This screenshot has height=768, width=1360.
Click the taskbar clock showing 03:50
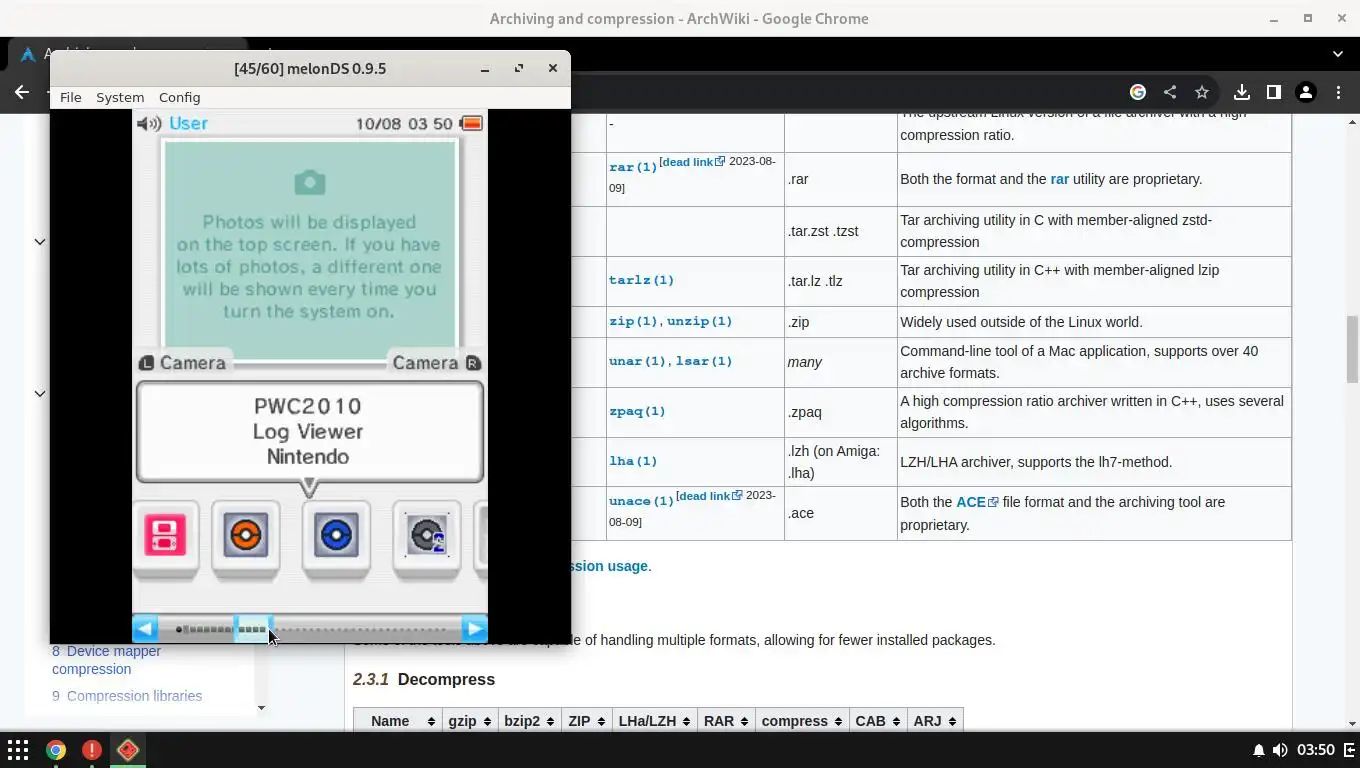point(1316,750)
